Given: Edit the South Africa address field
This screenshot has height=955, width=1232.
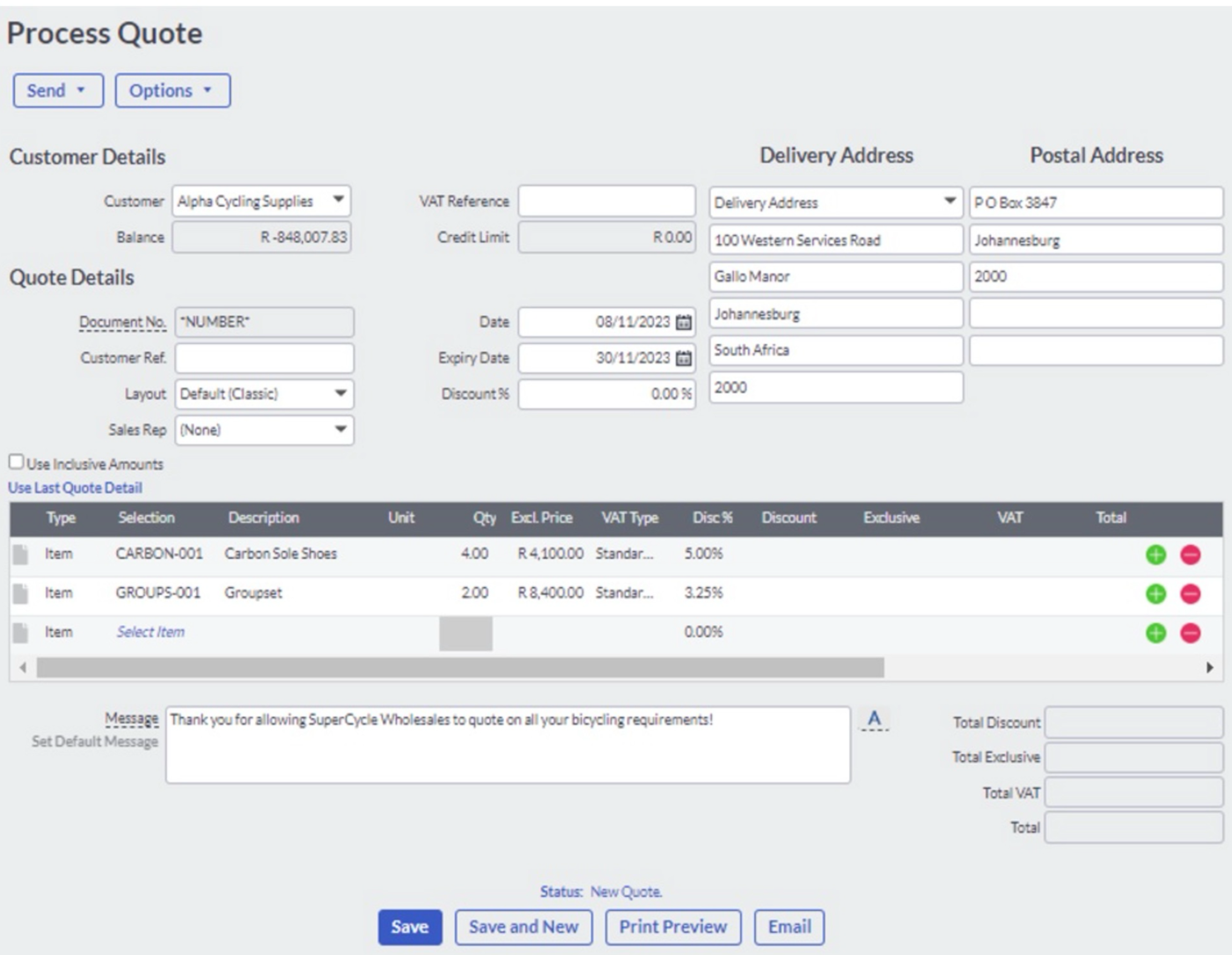Looking at the screenshot, I should coord(836,350).
